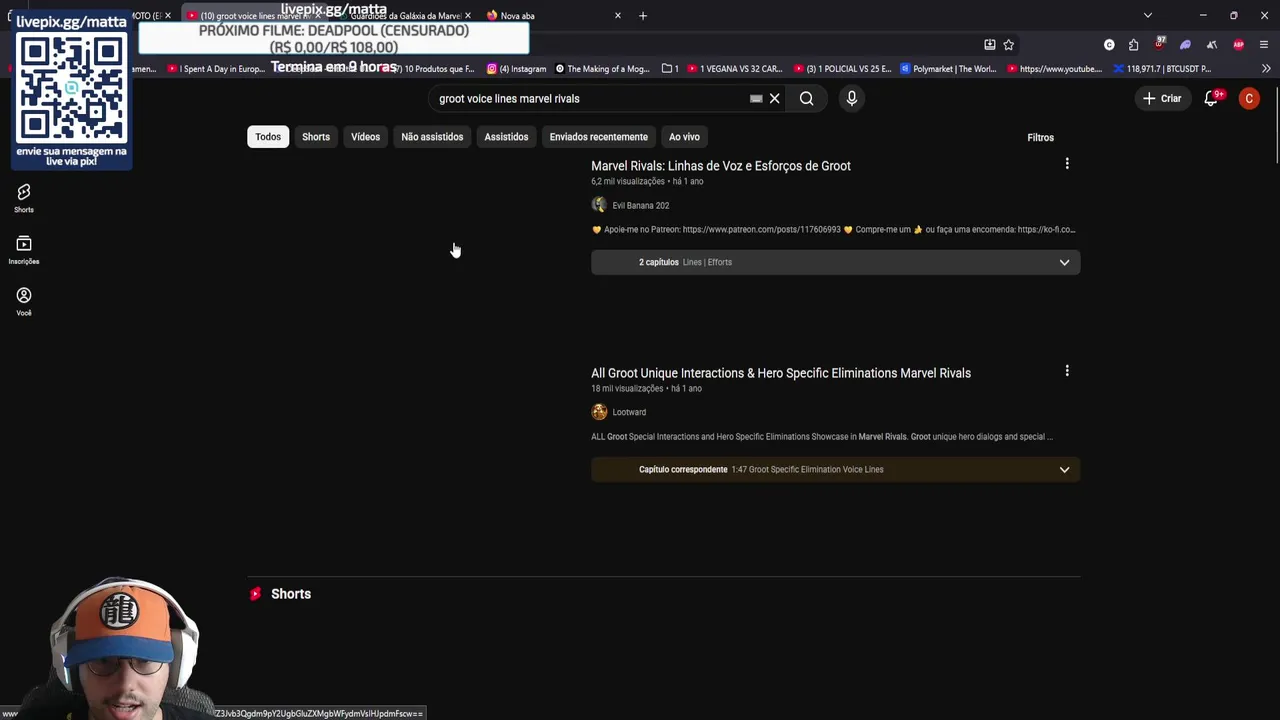Screen dimensions: 1280x720
Task: Open the bookmarks folder labeled 1
Action: (670, 69)
